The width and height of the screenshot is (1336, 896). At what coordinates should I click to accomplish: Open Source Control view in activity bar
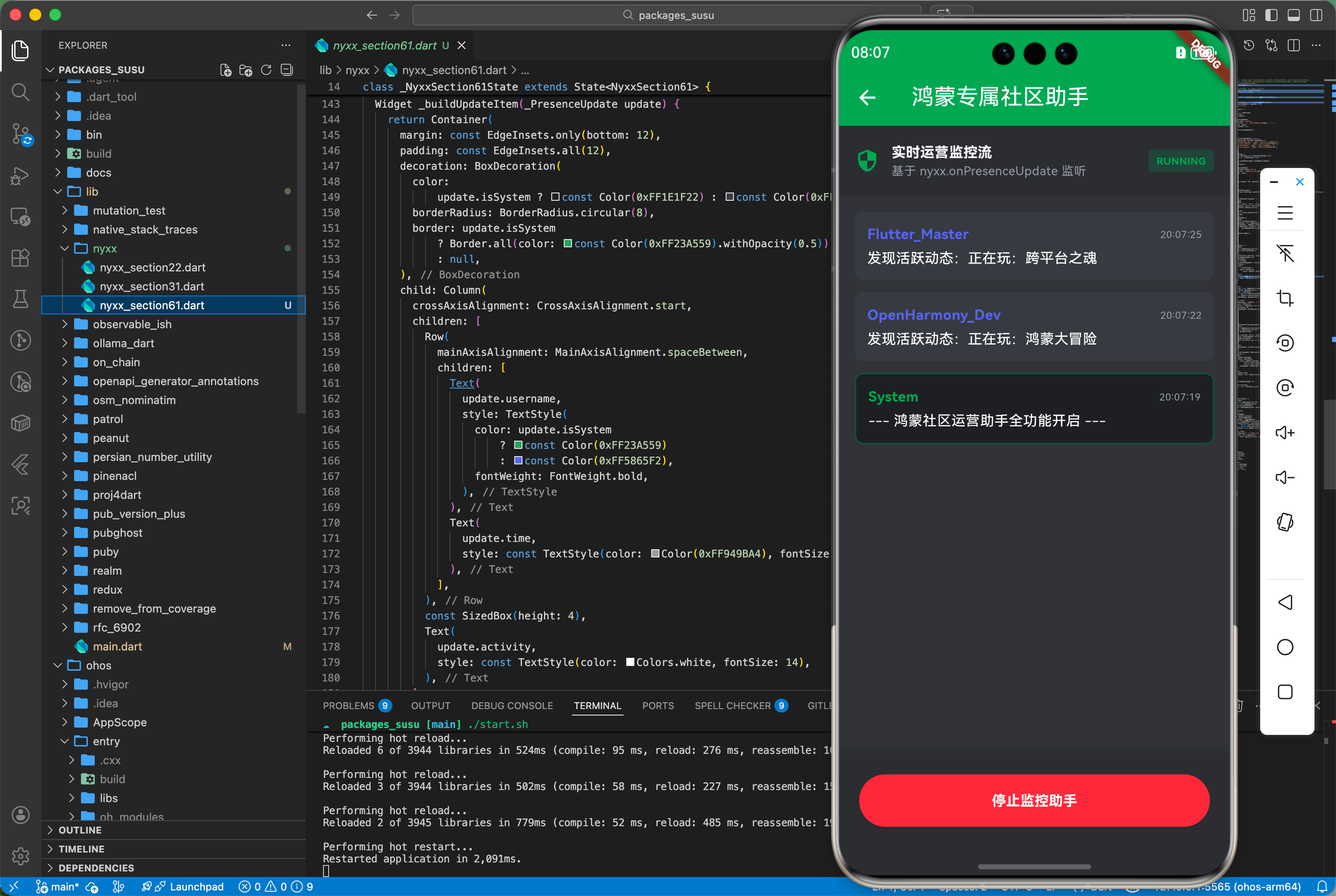pyautogui.click(x=21, y=134)
